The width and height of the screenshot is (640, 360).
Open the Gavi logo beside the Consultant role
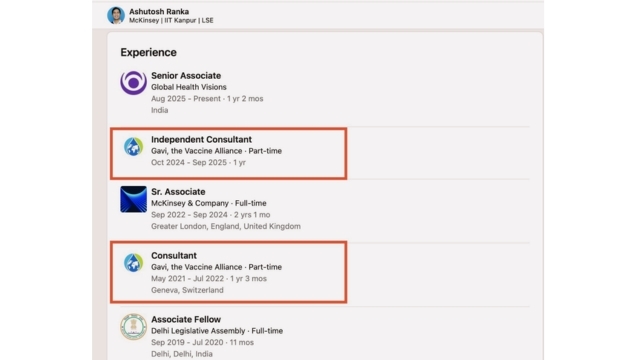pyautogui.click(x=133, y=262)
